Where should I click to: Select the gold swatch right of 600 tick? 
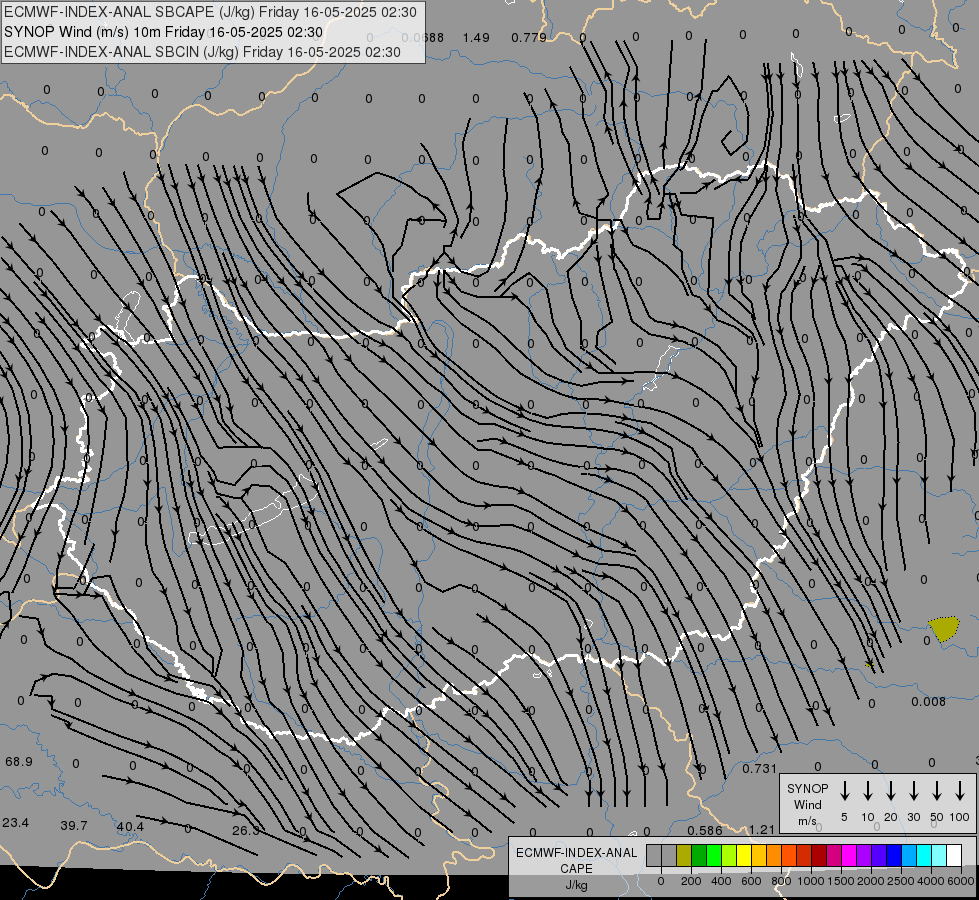coord(759,855)
